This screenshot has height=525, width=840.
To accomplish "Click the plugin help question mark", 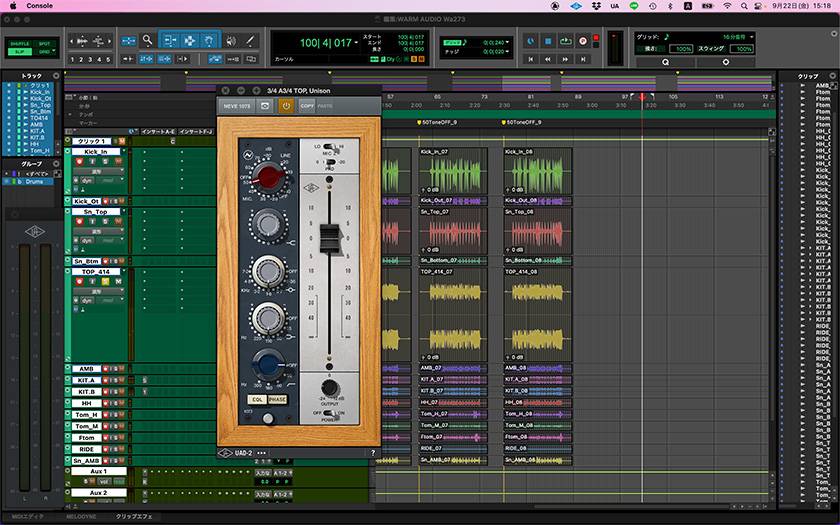I will pos(373,453).
